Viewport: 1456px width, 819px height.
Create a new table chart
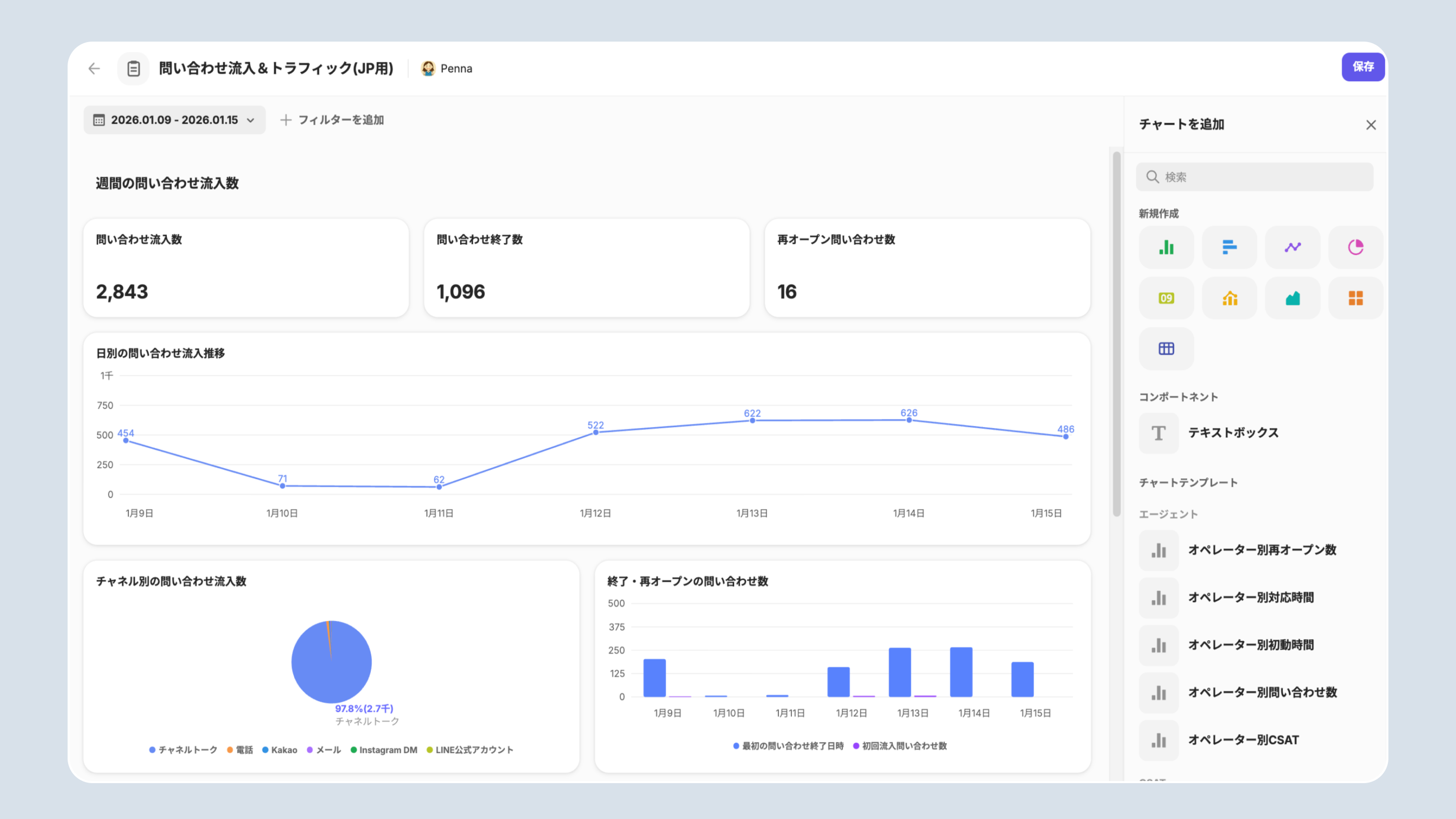[1166, 348]
